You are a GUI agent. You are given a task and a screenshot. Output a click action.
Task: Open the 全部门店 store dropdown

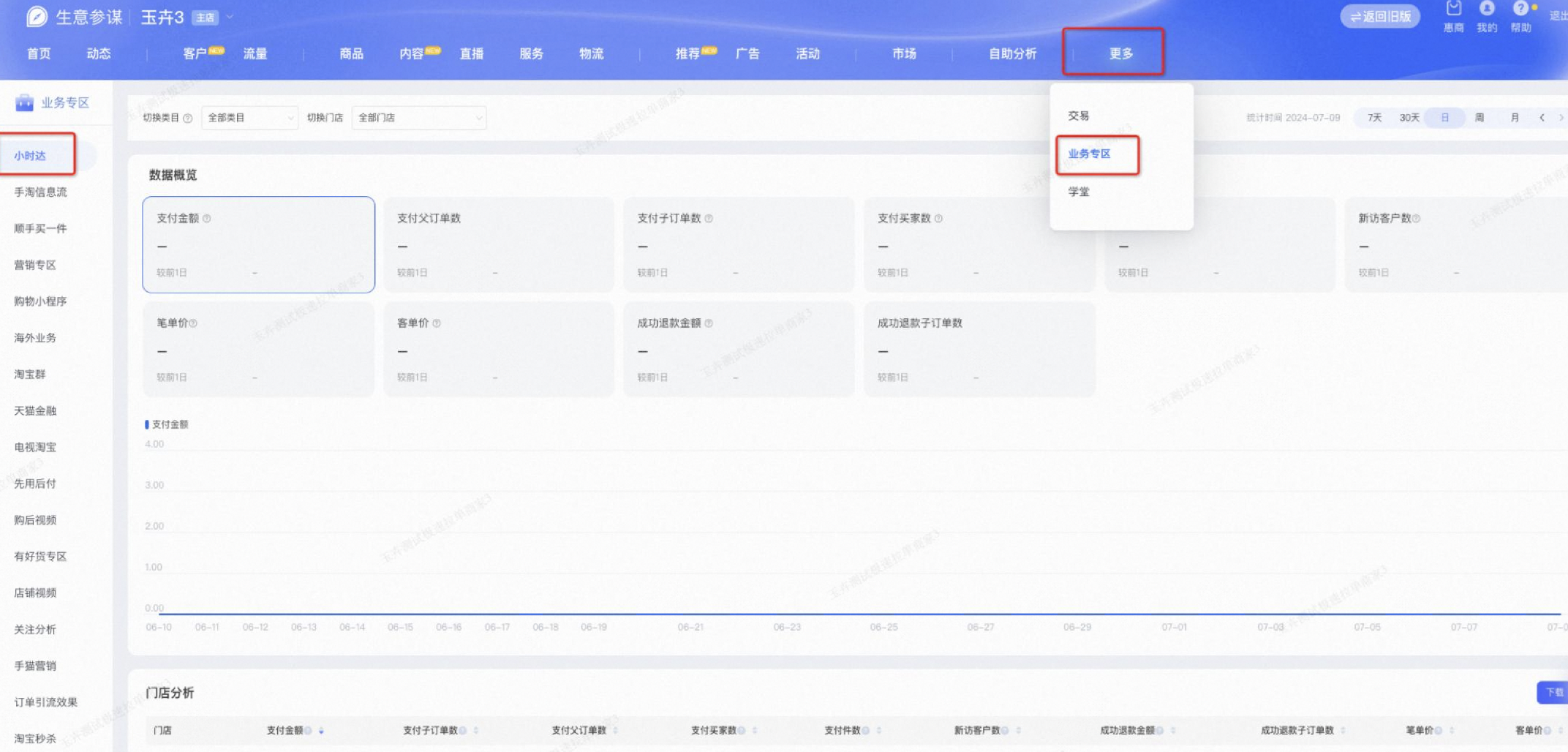click(418, 118)
